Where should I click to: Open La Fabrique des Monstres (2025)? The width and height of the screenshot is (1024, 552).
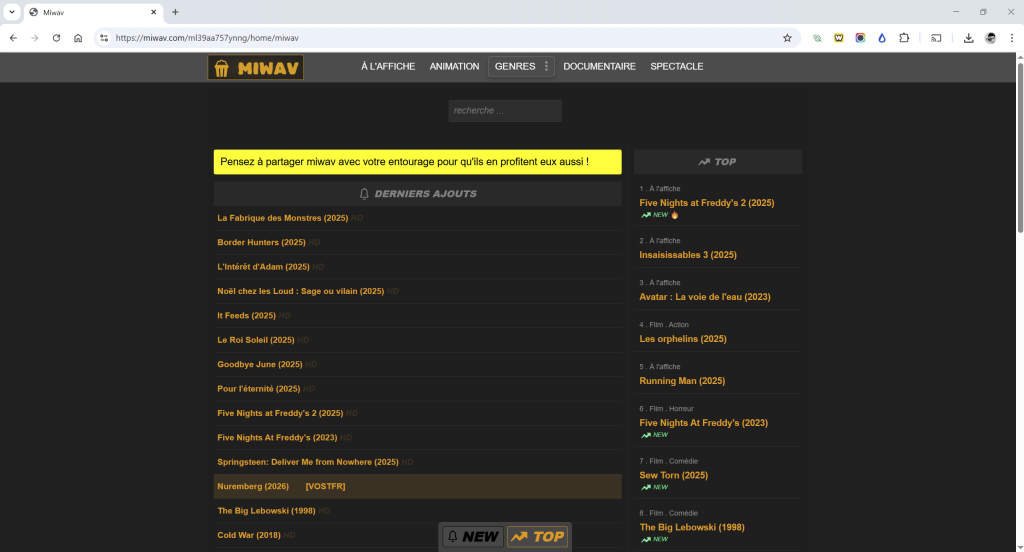[282, 218]
